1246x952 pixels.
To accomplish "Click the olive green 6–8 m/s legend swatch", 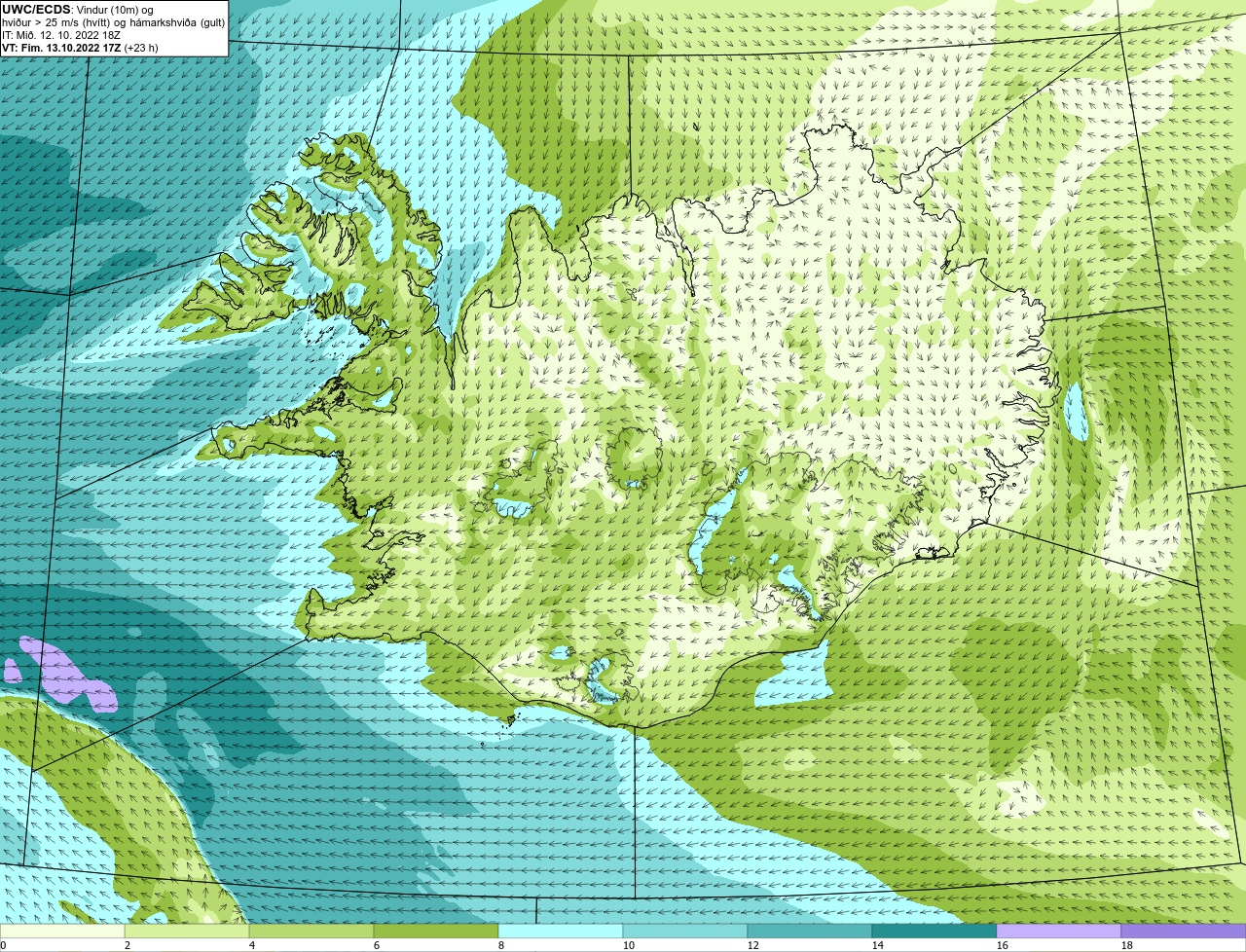I will 436,932.
